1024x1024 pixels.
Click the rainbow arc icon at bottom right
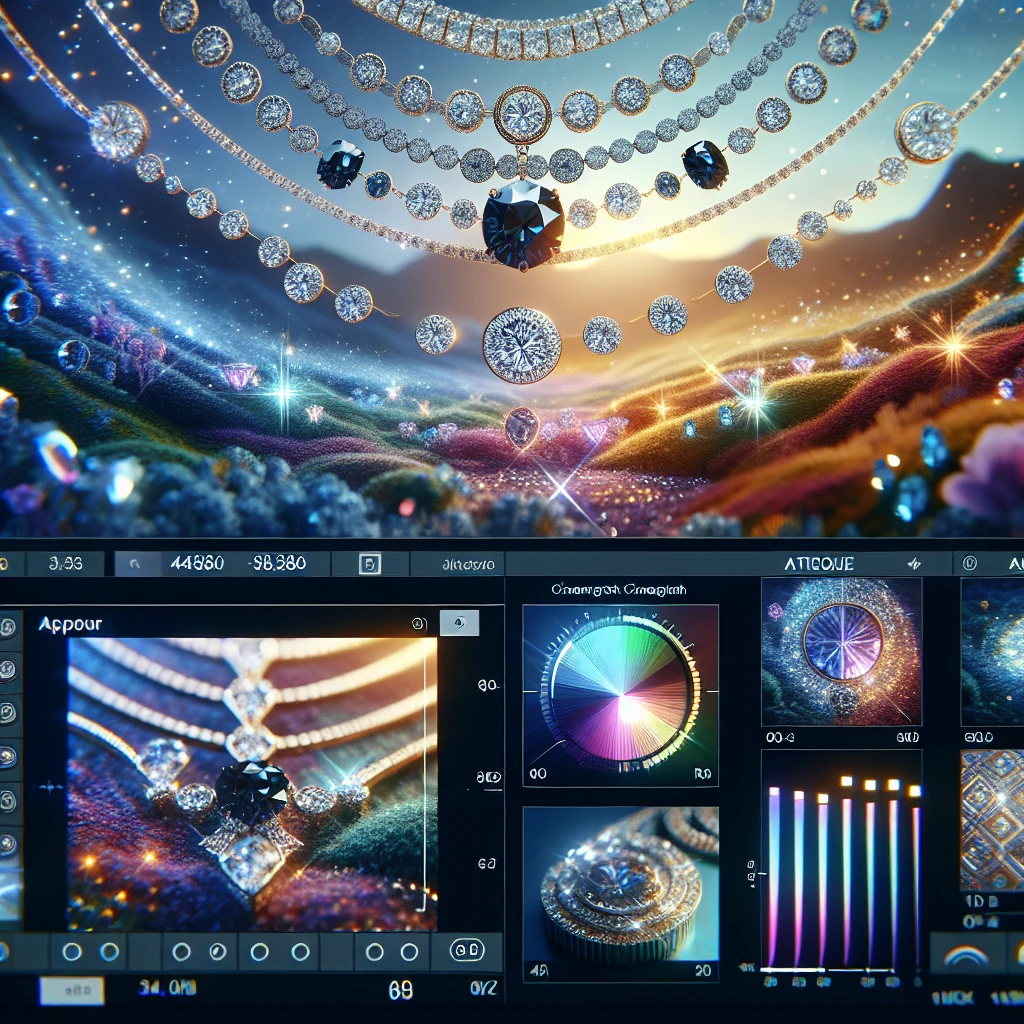966,955
